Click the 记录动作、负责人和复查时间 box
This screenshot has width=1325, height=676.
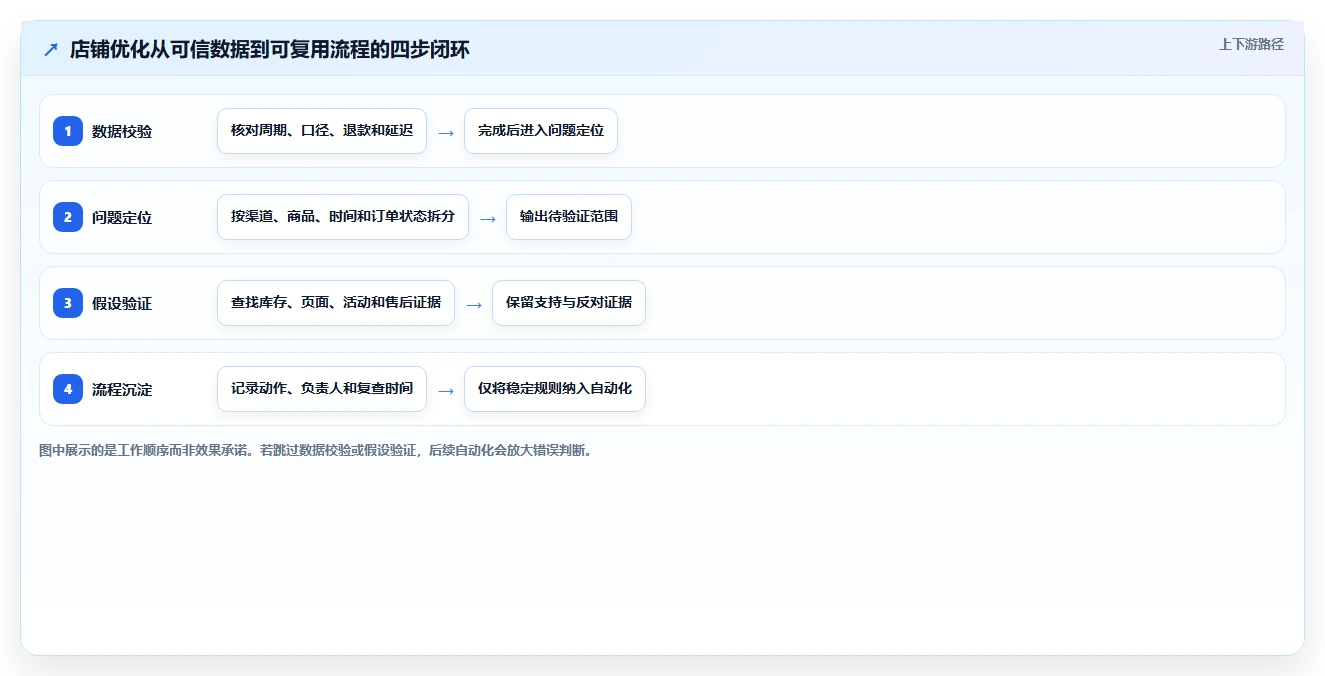(322, 389)
